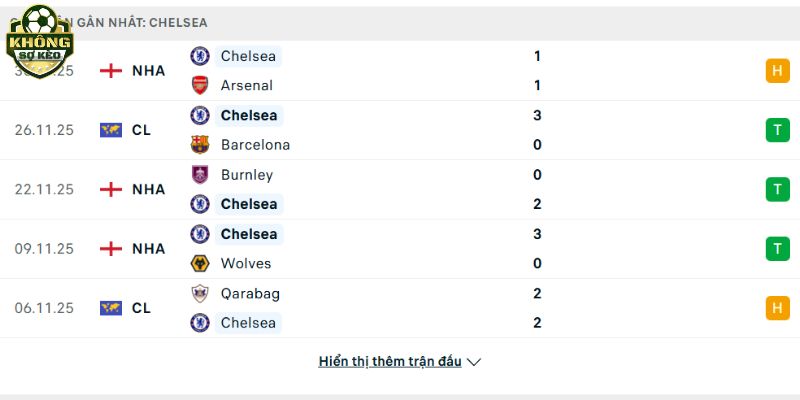Click the Burnley club crest
This screenshot has width=800, height=400.
[200, 174]
